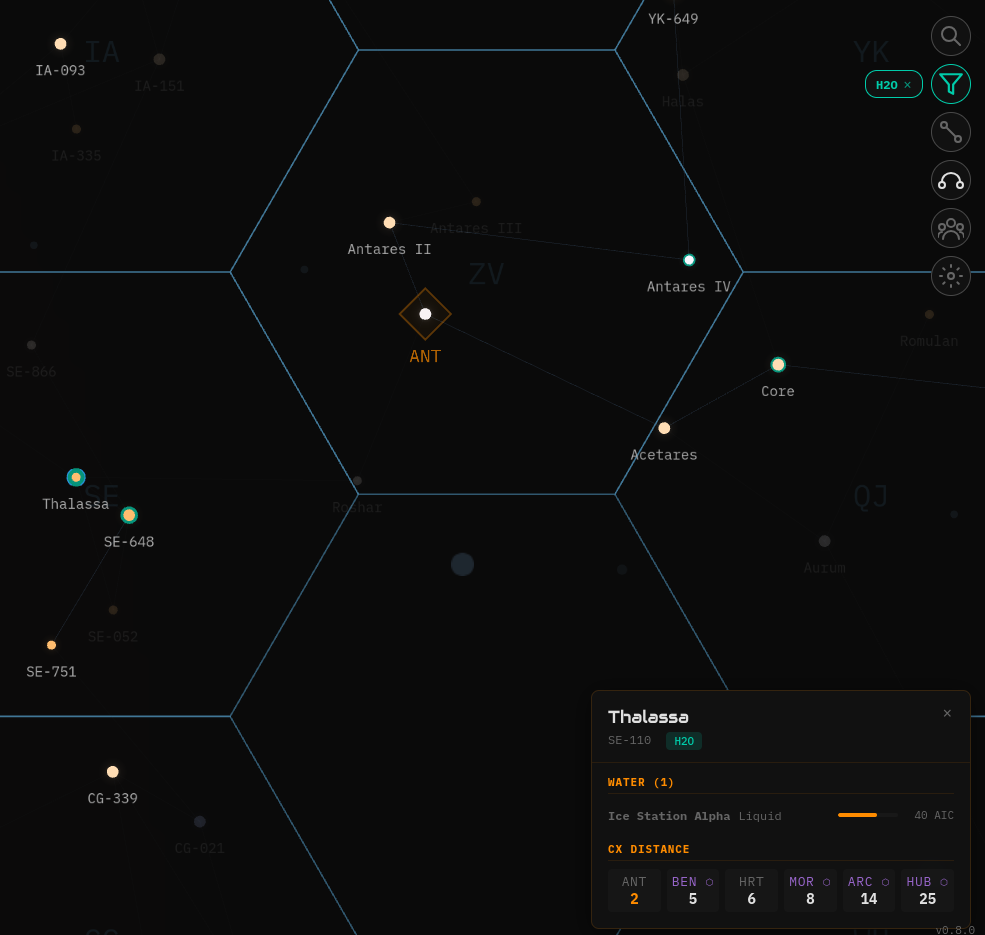Open the search tool

950,36
